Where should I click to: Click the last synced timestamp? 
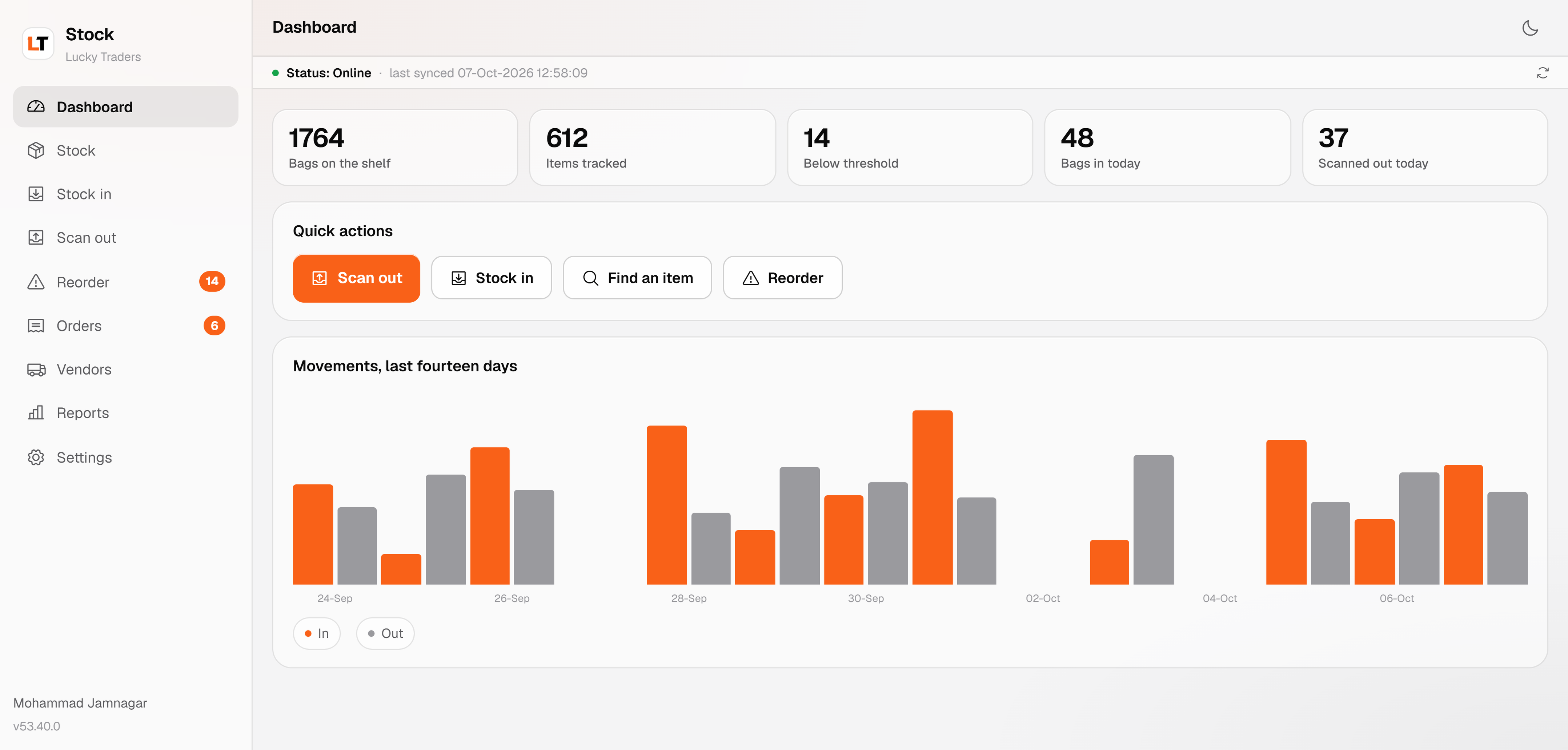coord(488,73)
